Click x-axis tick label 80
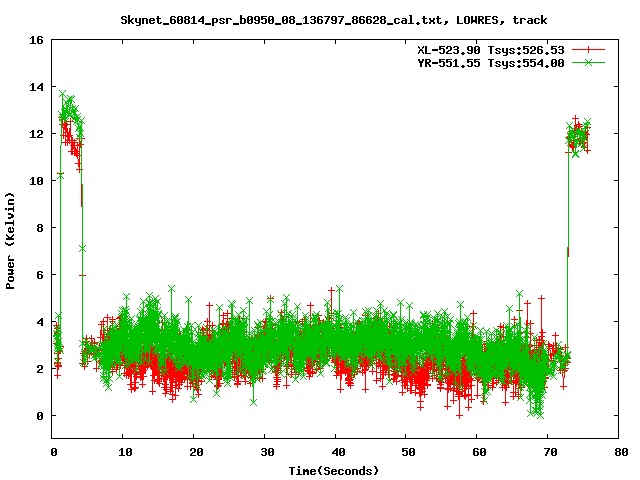This screenshot has width=640, height=480. click(621, 452)
